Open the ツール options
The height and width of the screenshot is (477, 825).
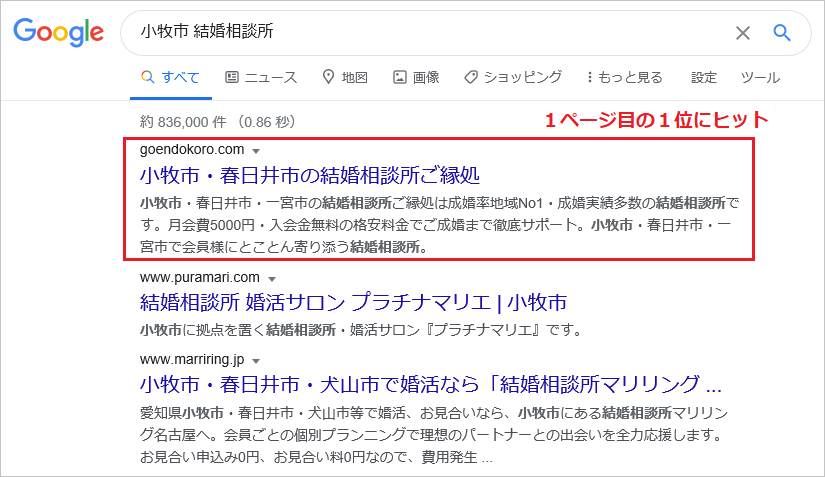pyautogui.click(x=760, y=77)
